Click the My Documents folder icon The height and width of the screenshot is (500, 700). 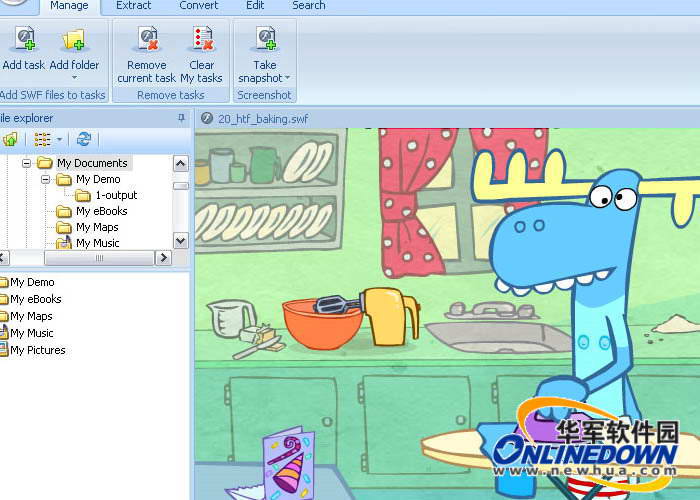[x=45, y=163]
